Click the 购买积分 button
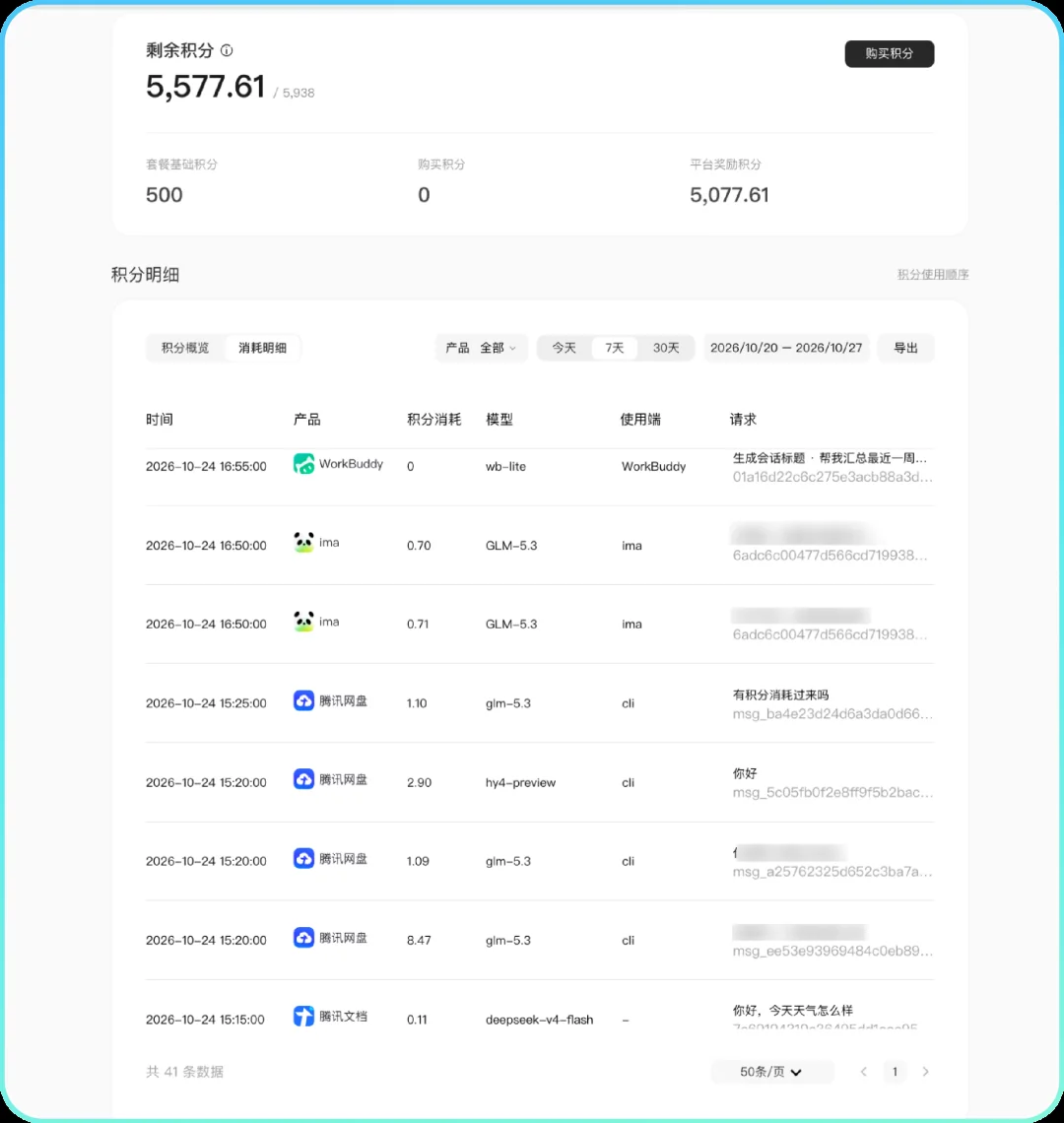Image resolution: width=1064 pixels, height=1123 pixels. (890, 54)
